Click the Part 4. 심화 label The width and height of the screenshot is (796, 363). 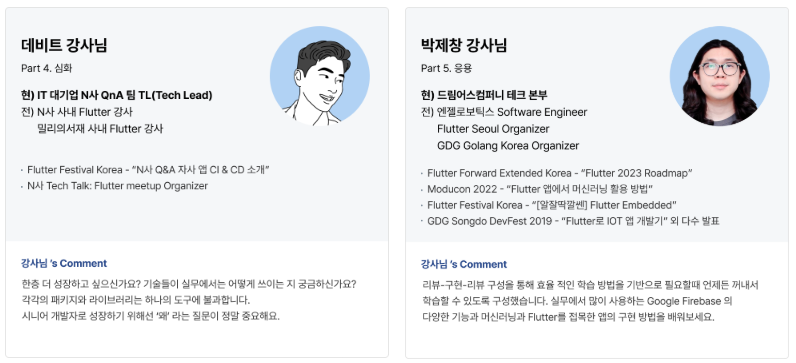[x=47, y=68]
